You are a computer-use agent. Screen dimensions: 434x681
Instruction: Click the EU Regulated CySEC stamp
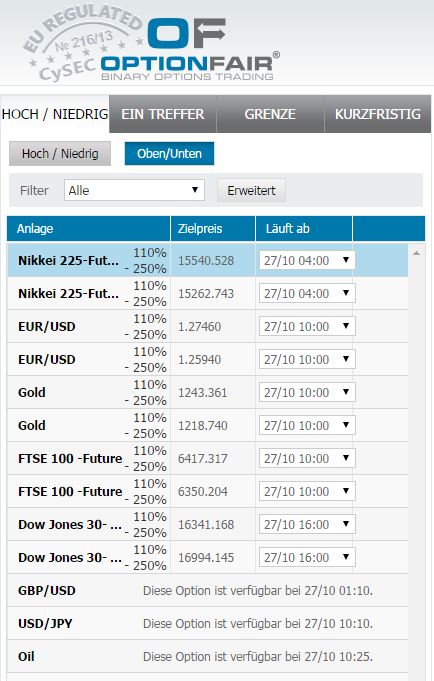click(x=83, y=43)
